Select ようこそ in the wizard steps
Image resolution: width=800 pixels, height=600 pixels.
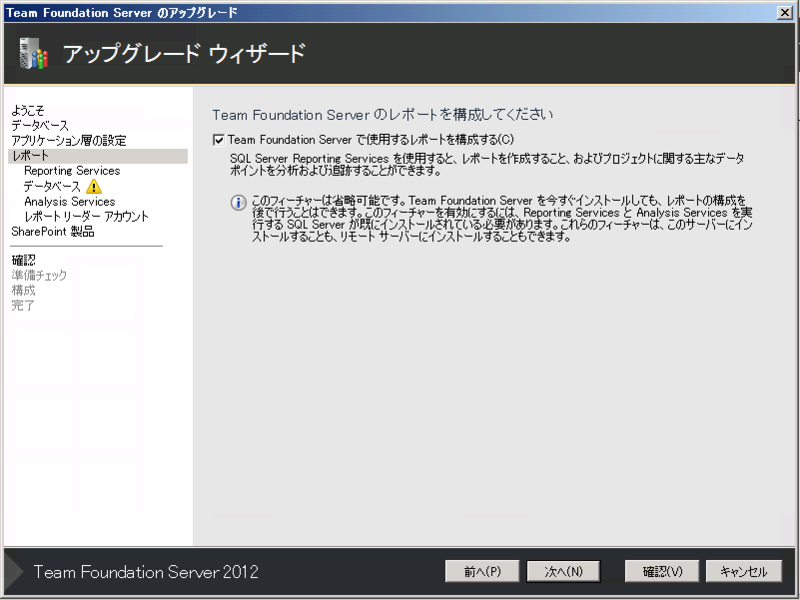[x=28, y=110]
